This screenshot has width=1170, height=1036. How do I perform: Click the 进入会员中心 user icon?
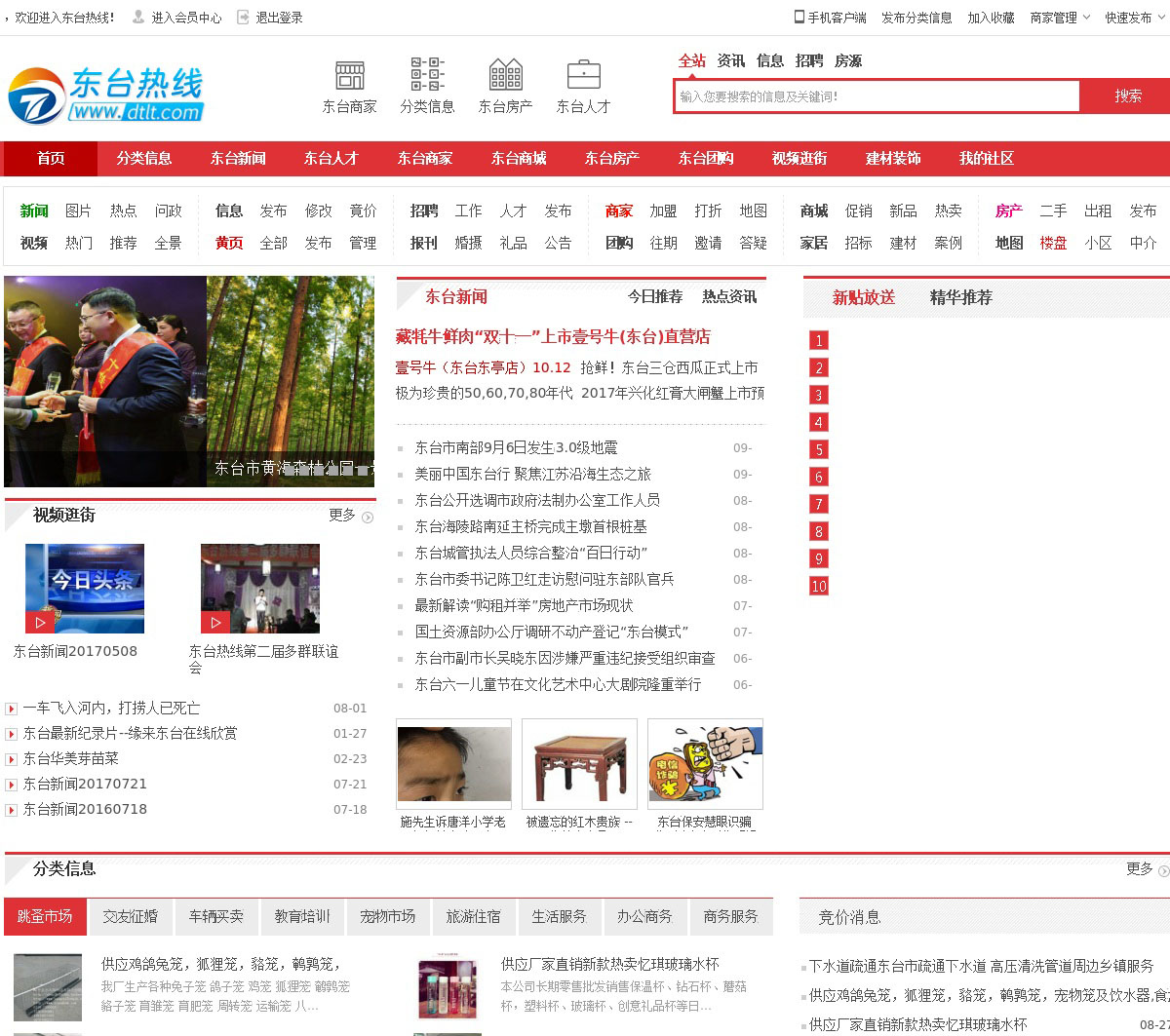tap(138, 17)
